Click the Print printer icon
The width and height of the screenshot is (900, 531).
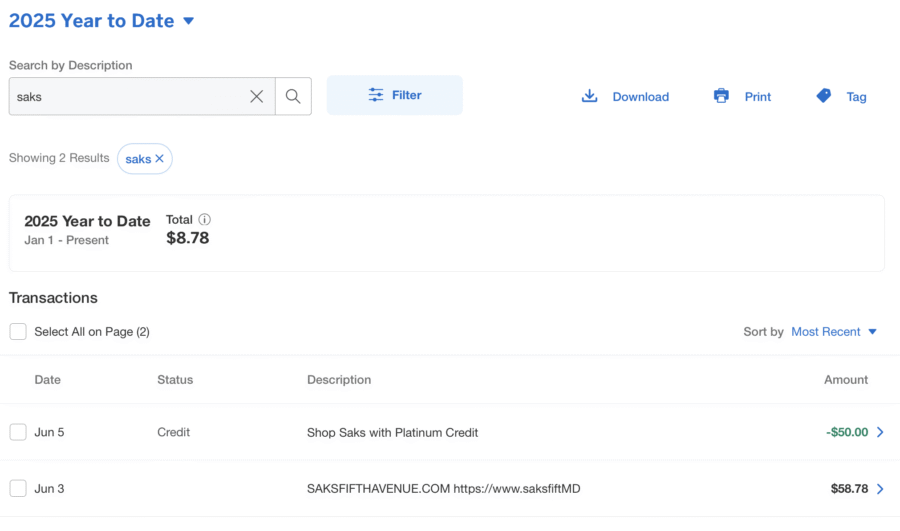click(x=721, y=96)
